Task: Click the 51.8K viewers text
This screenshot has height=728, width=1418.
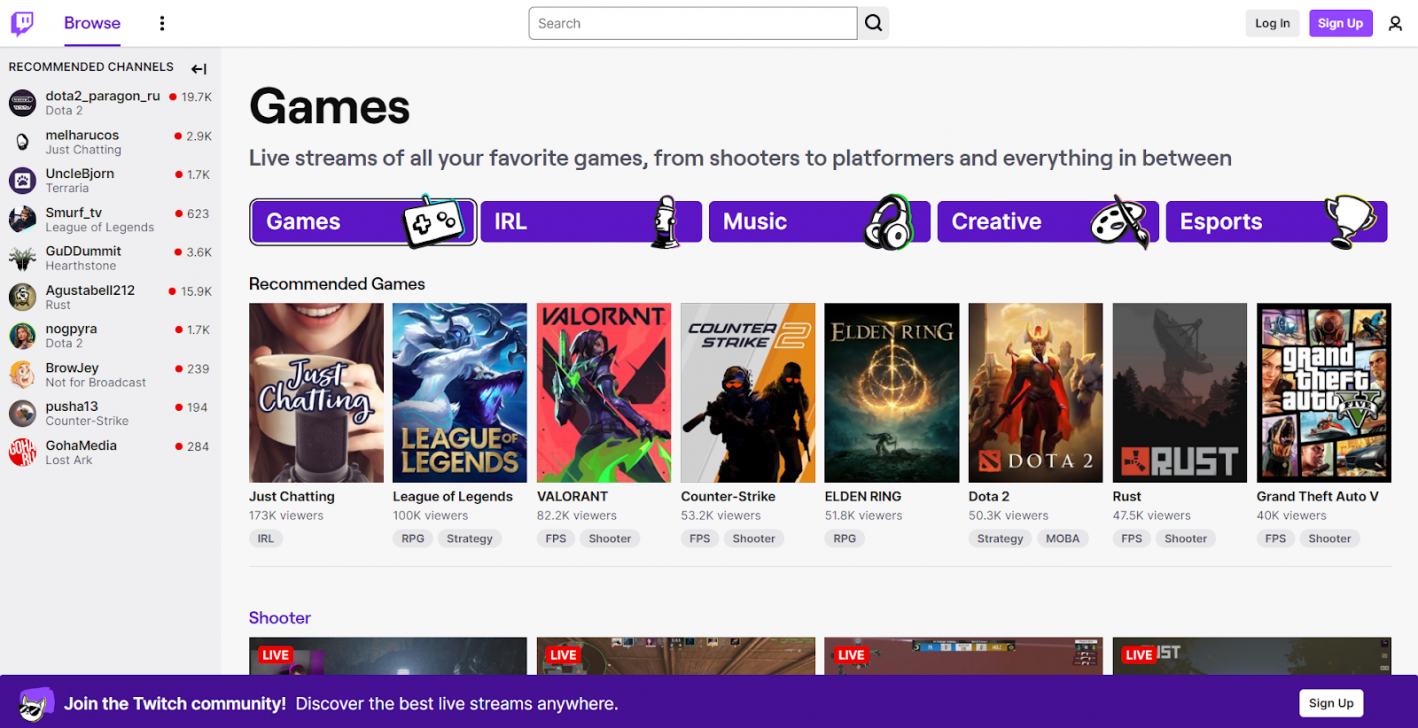Action: tap(864, 516)
